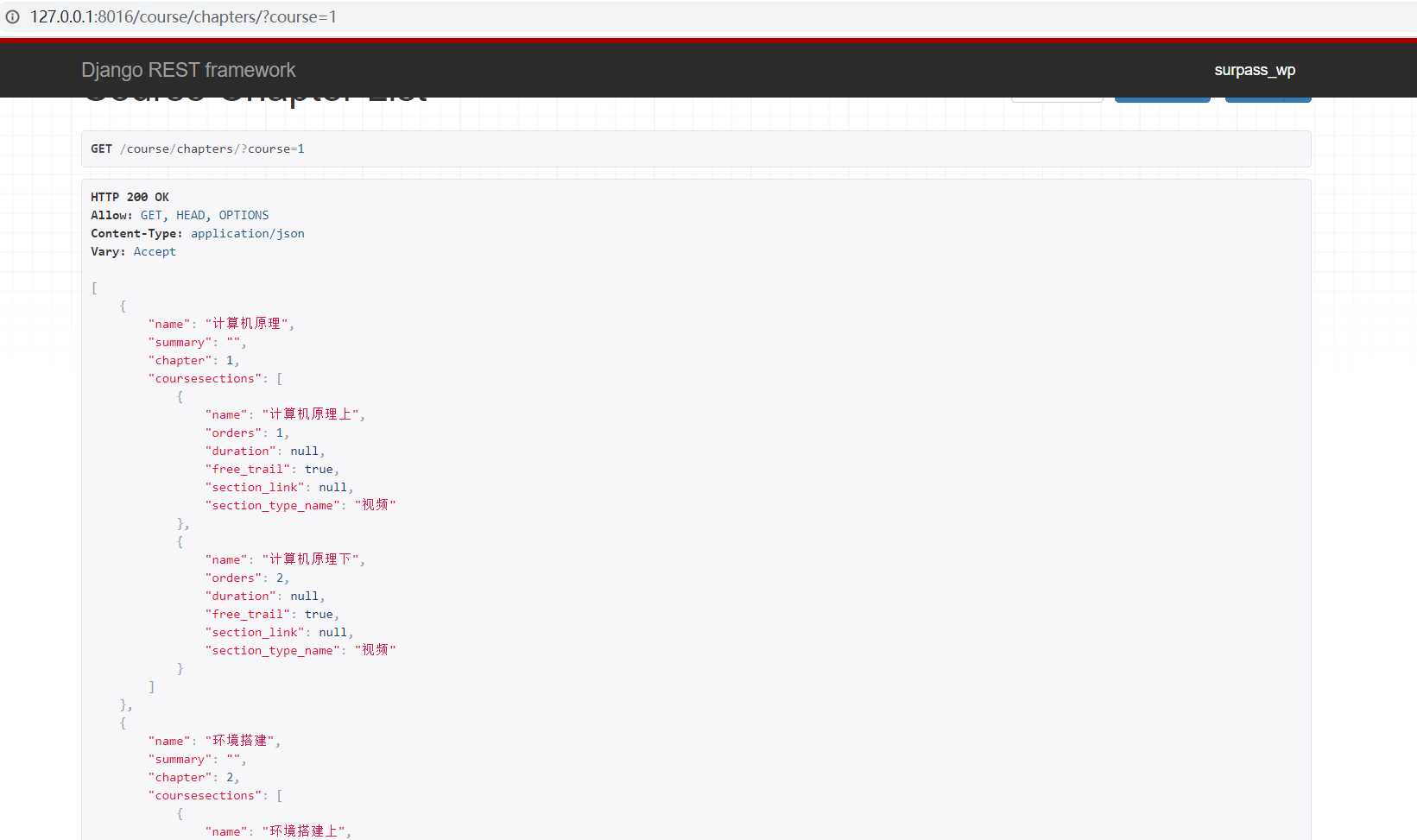Viewport: 1417px width, 840px height.
Task: Click the site info icon in address bar
Action: pos(12,16)
